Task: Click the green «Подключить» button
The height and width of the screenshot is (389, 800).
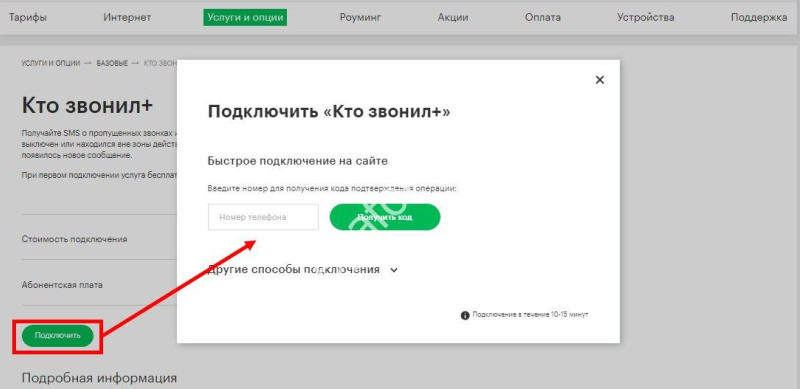Action: pos(58,335)
